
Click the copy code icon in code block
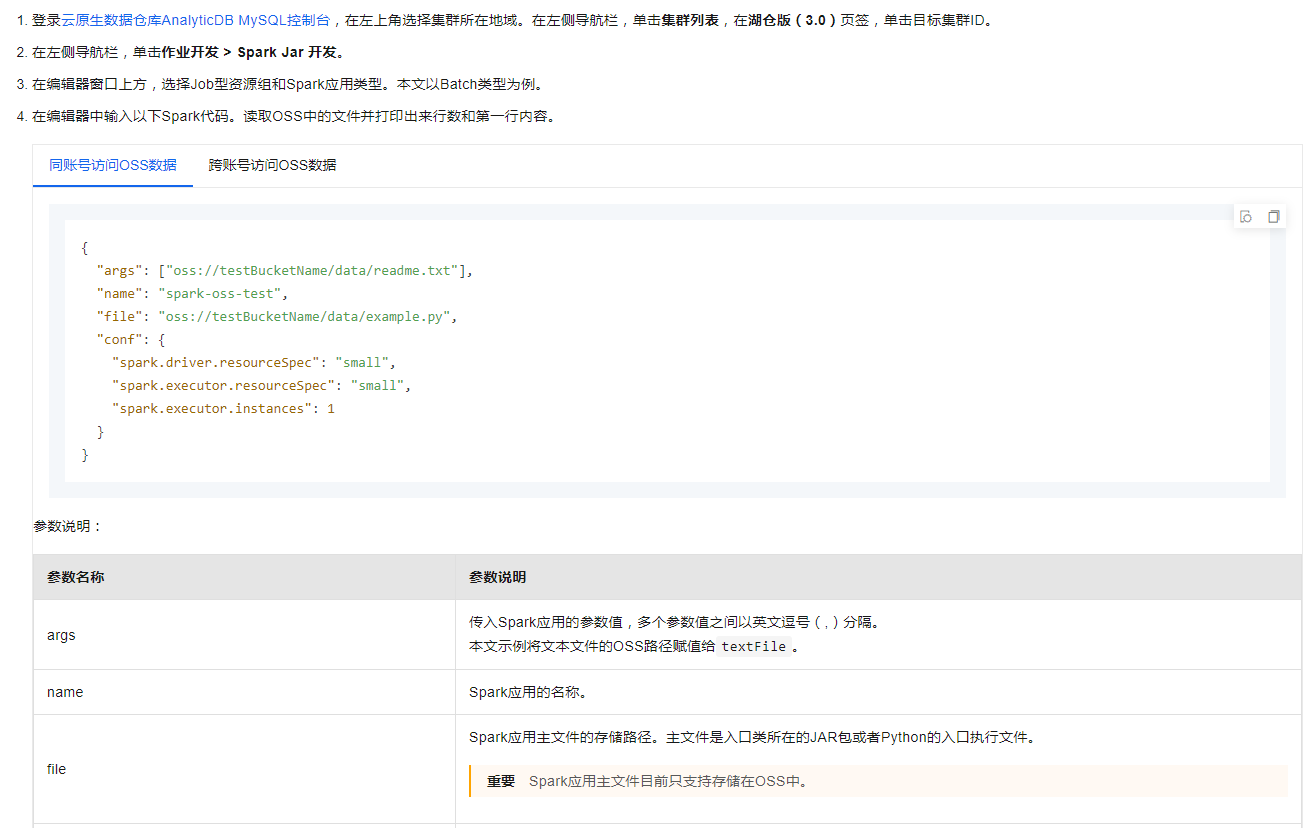[x=1274, y=216]
